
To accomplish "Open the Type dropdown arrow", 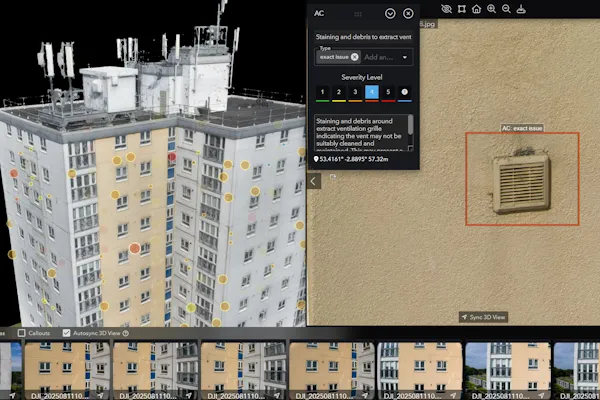I will [x=404, y=57].
